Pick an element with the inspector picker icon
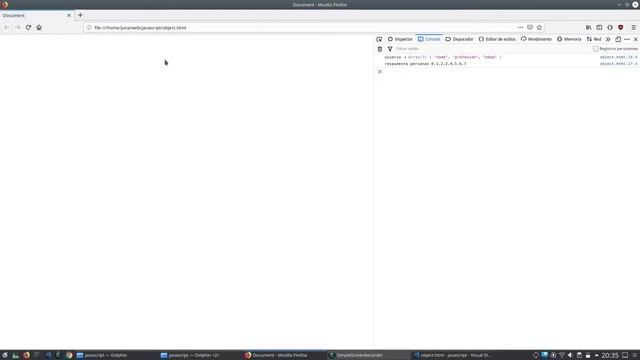This screenshot has width=640, height=360. pos(379,39)
